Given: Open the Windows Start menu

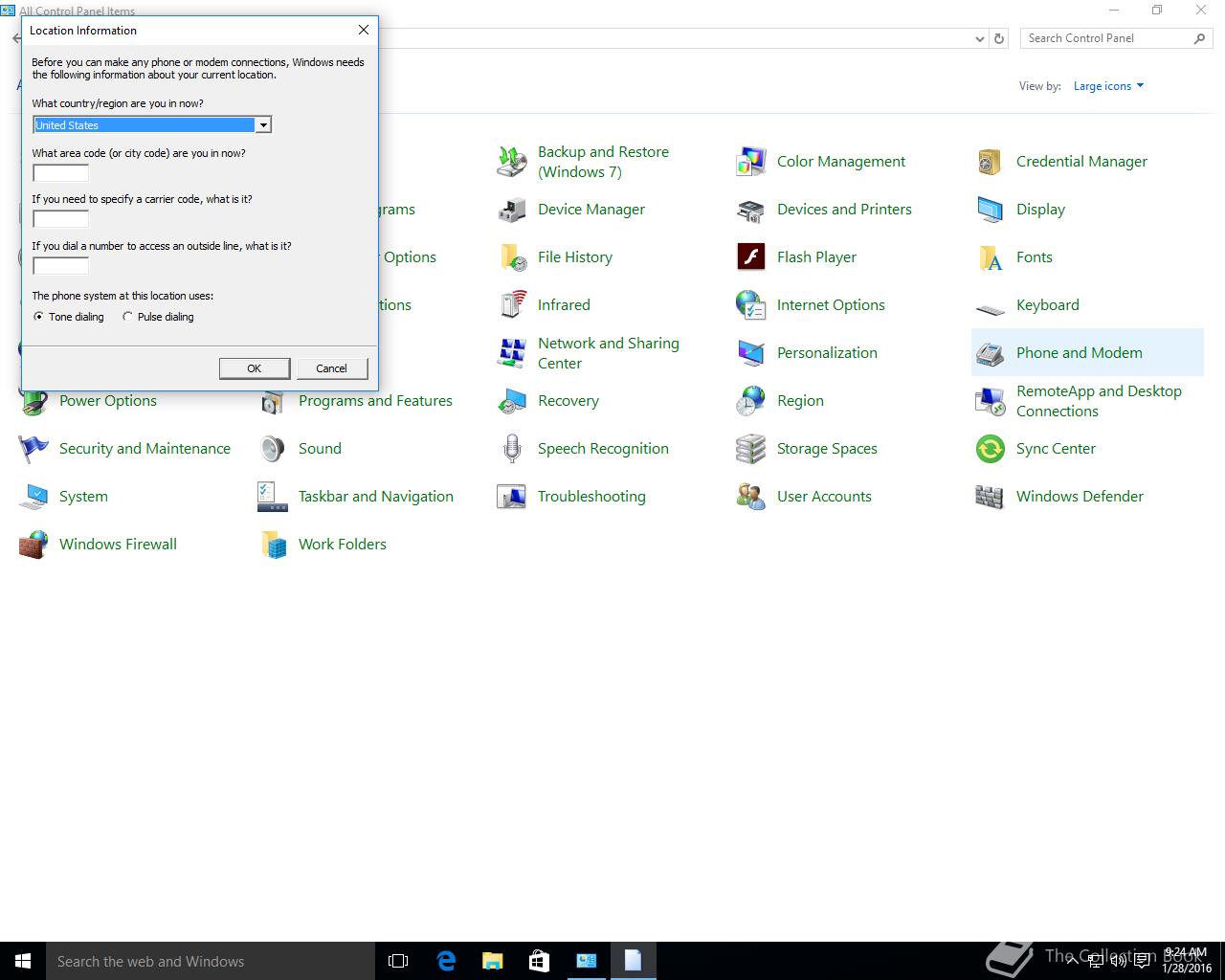Looking at the screenshot, I should click(x=23, y=961).
